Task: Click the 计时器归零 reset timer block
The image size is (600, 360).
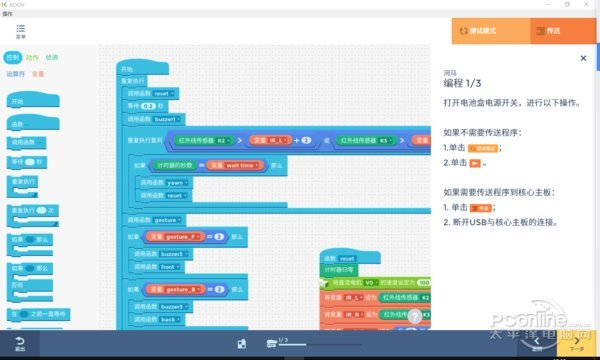Action: [339, 270]
